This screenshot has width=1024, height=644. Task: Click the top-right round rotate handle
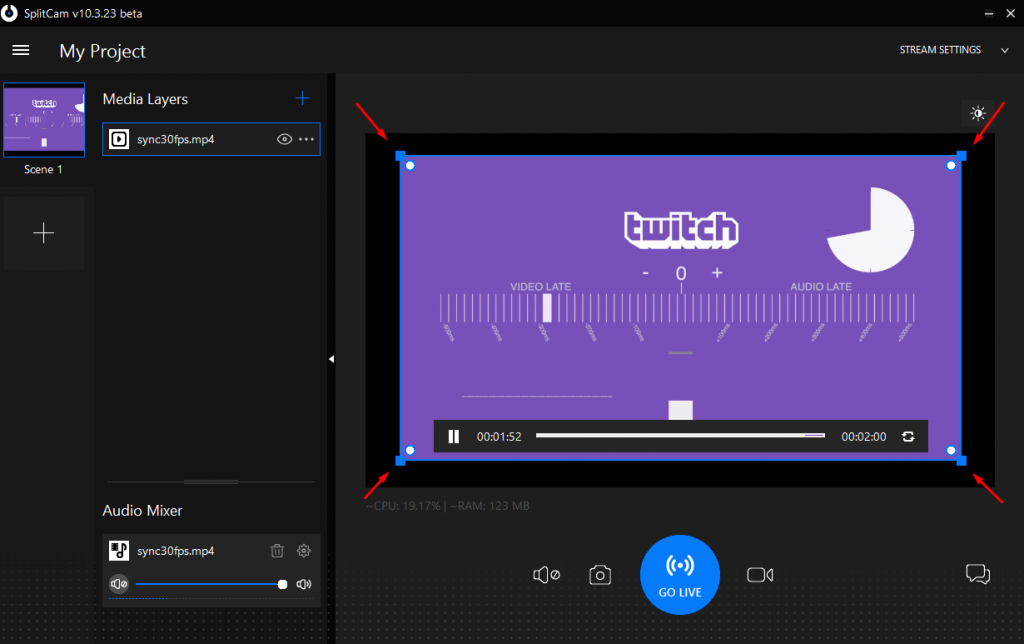[x=951, y=166]
